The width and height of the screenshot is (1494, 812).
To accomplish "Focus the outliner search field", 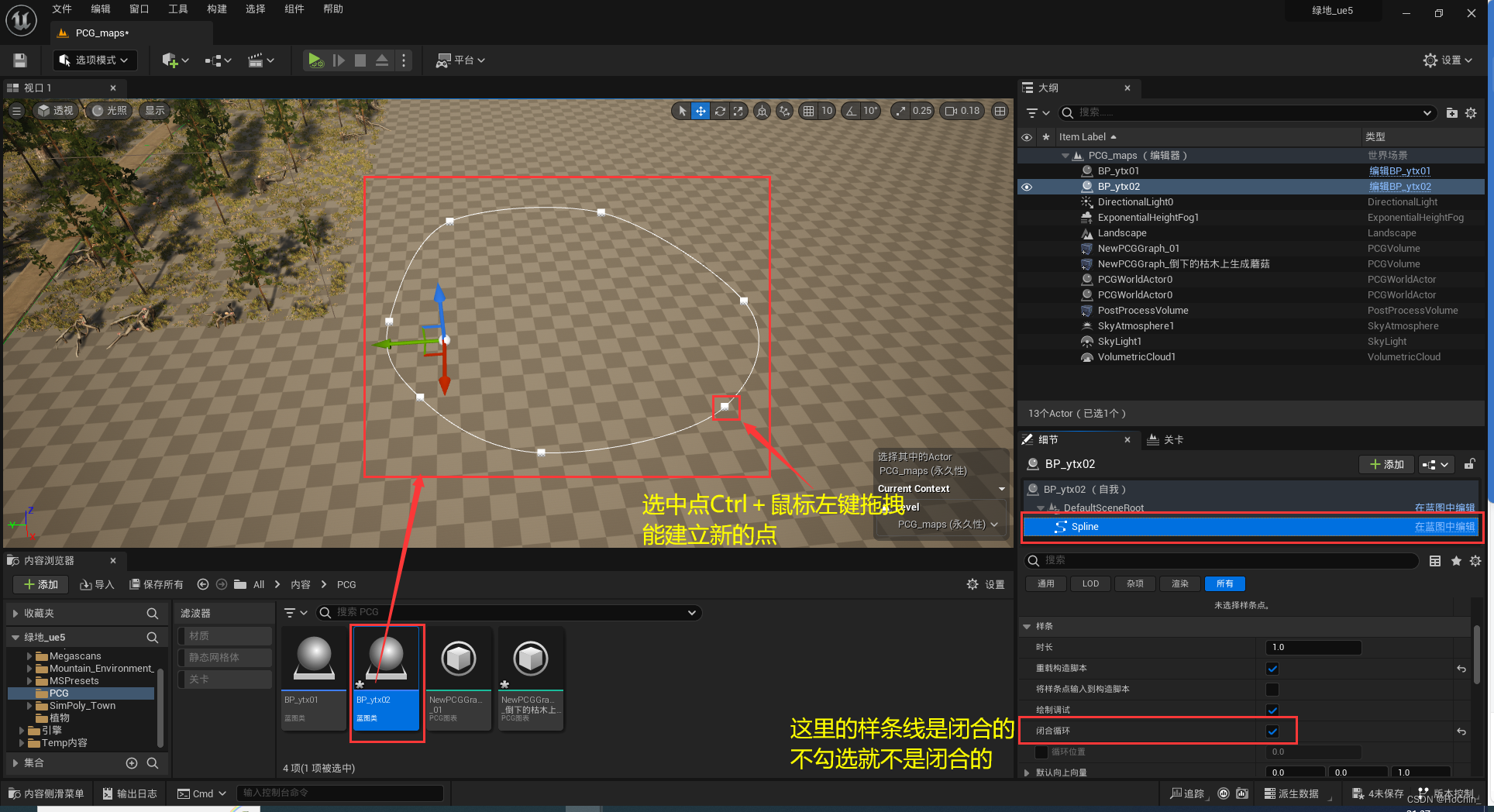I will pyautogui.click(x=1246, y=113).
